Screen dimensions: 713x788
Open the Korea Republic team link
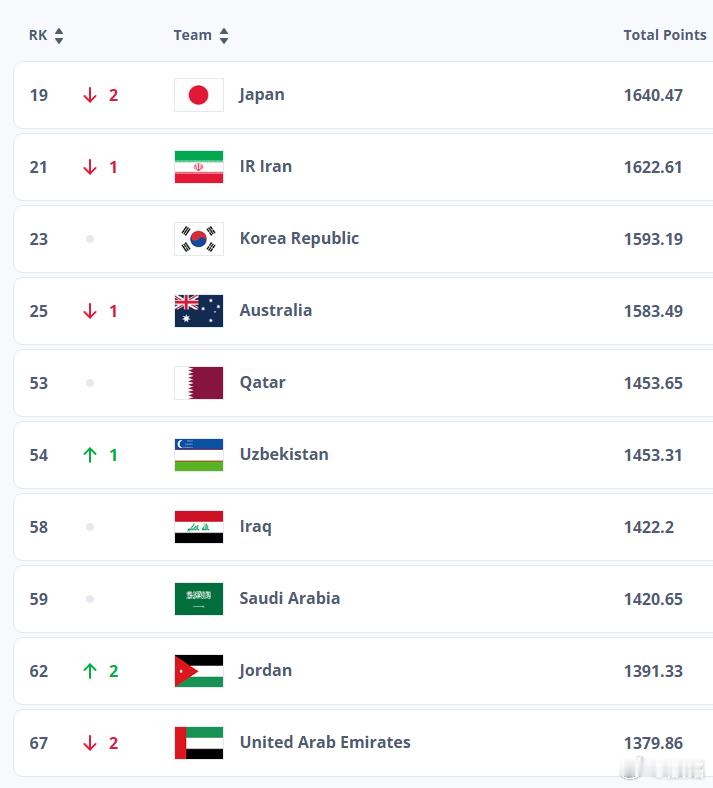(x=299, y=238)
